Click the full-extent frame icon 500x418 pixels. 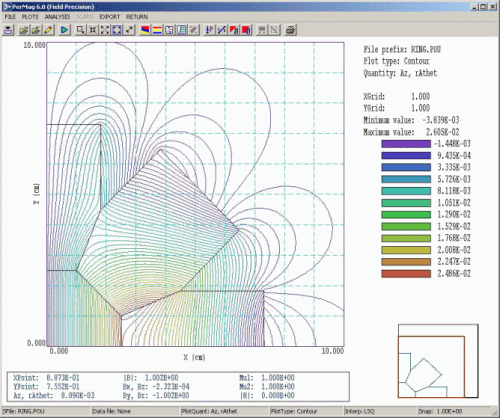[x=117, y=30]
